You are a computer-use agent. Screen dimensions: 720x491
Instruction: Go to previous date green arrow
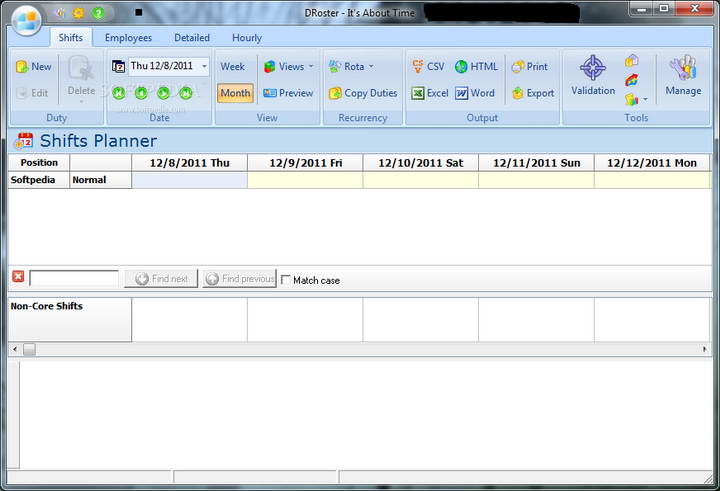click(141, 93)
